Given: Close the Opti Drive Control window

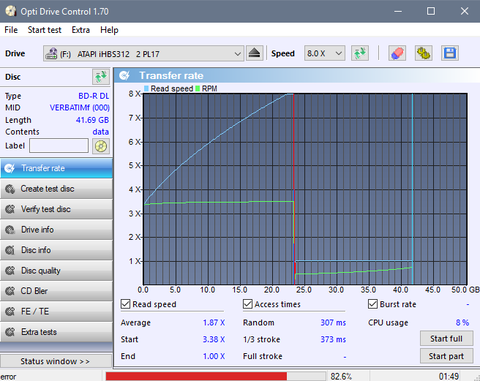Looking at the screenshot, I should (x=464, y=11).
